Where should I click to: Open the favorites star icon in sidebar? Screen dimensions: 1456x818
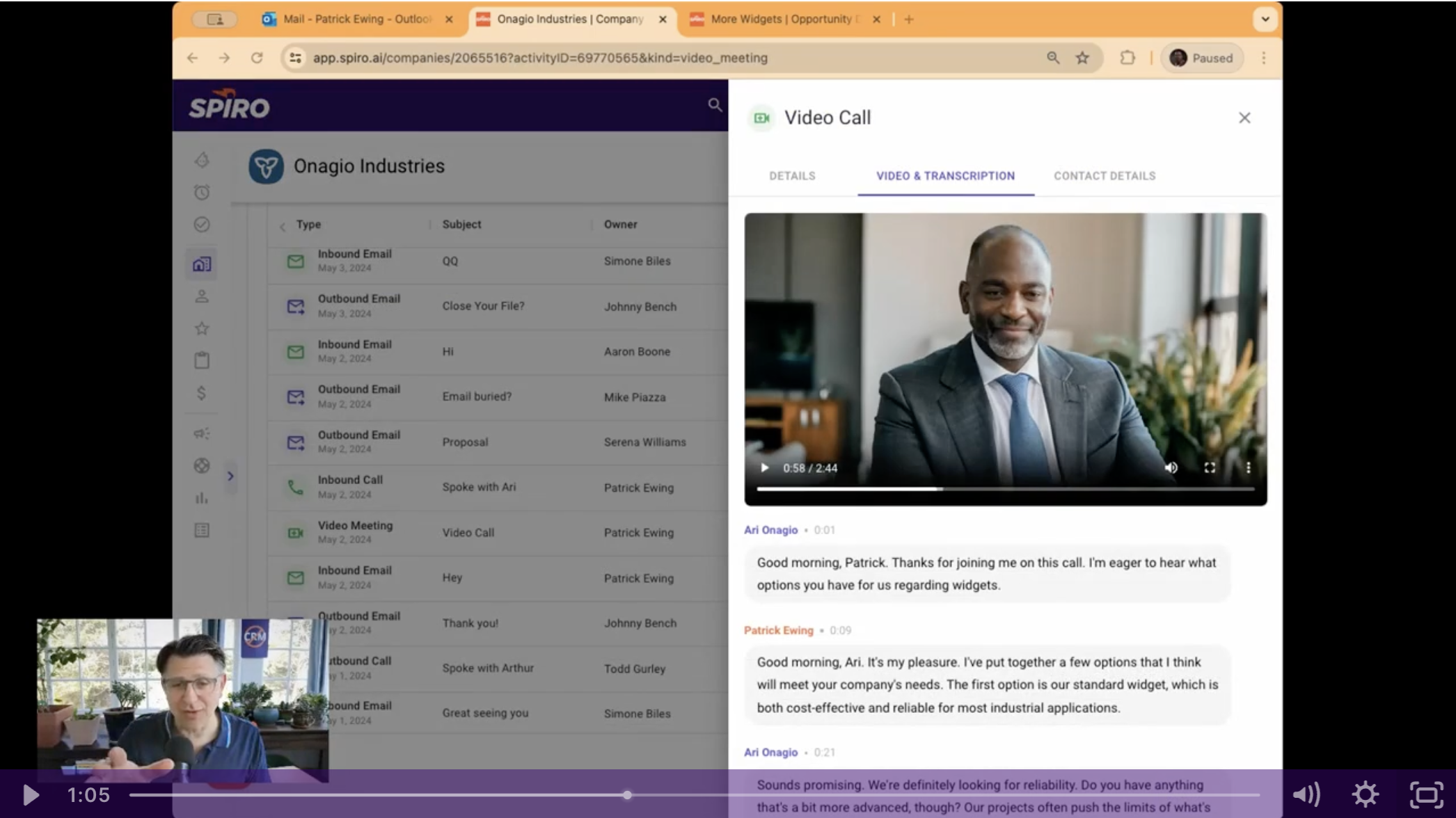coord(202,328)
